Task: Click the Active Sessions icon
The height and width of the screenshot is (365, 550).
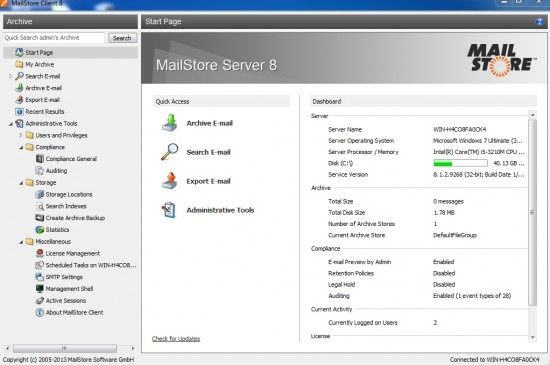Action: pyautogui.click(x=40, y=300)
